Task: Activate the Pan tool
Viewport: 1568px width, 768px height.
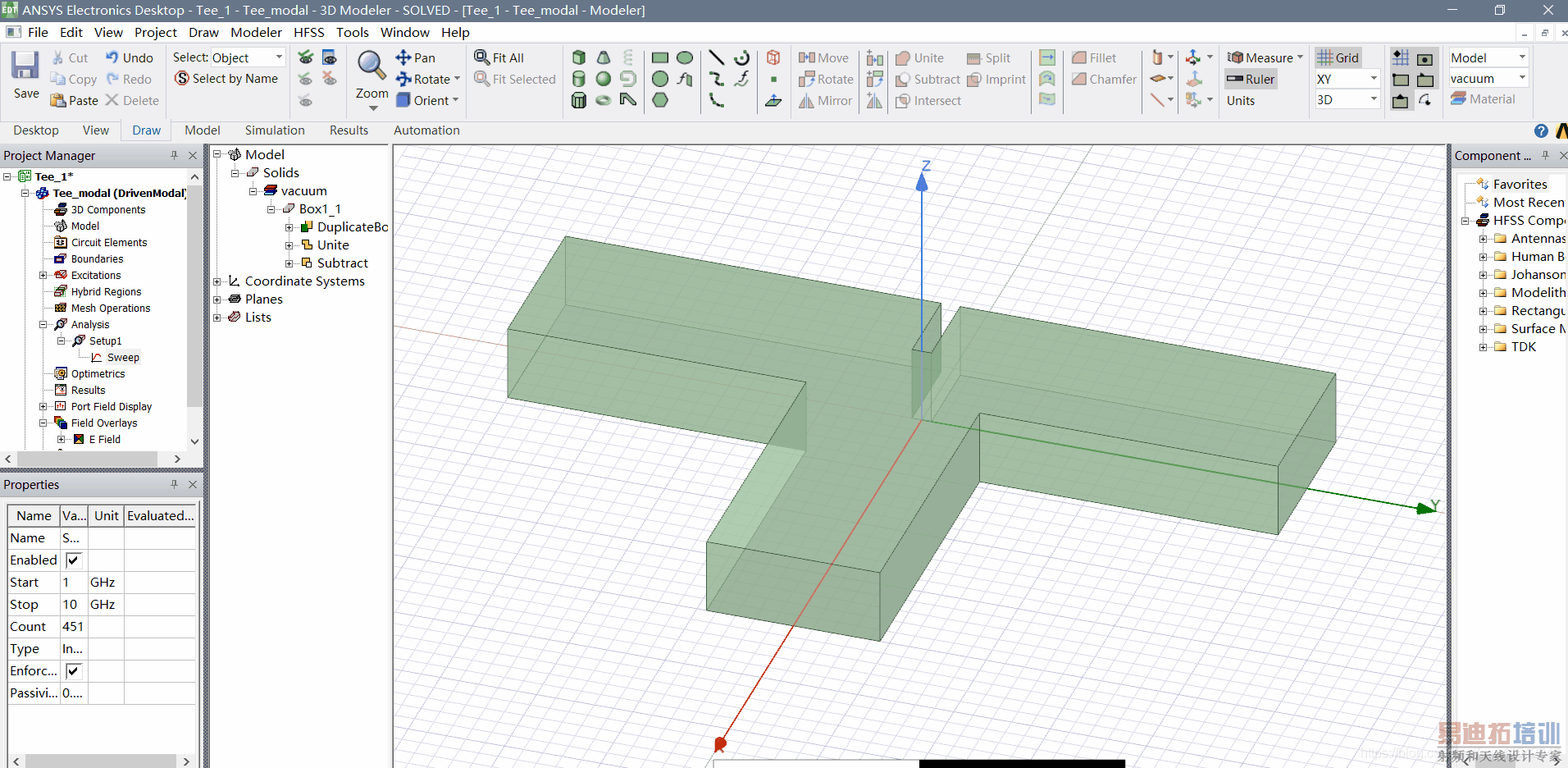Action: click(403, 57)
